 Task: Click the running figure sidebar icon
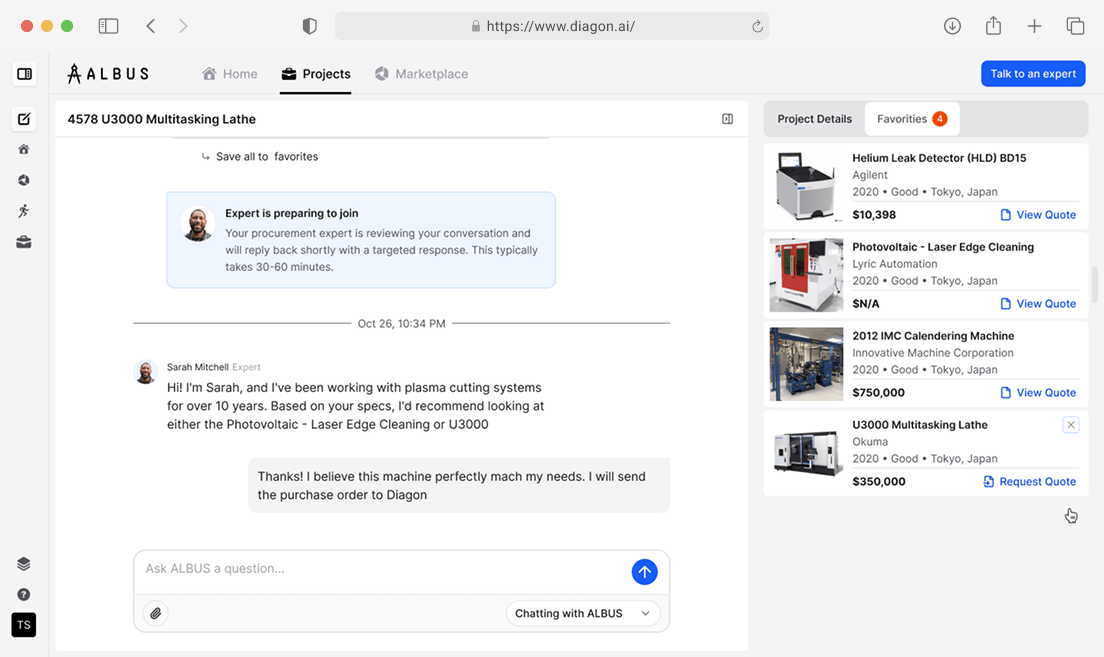pos(24,211)
